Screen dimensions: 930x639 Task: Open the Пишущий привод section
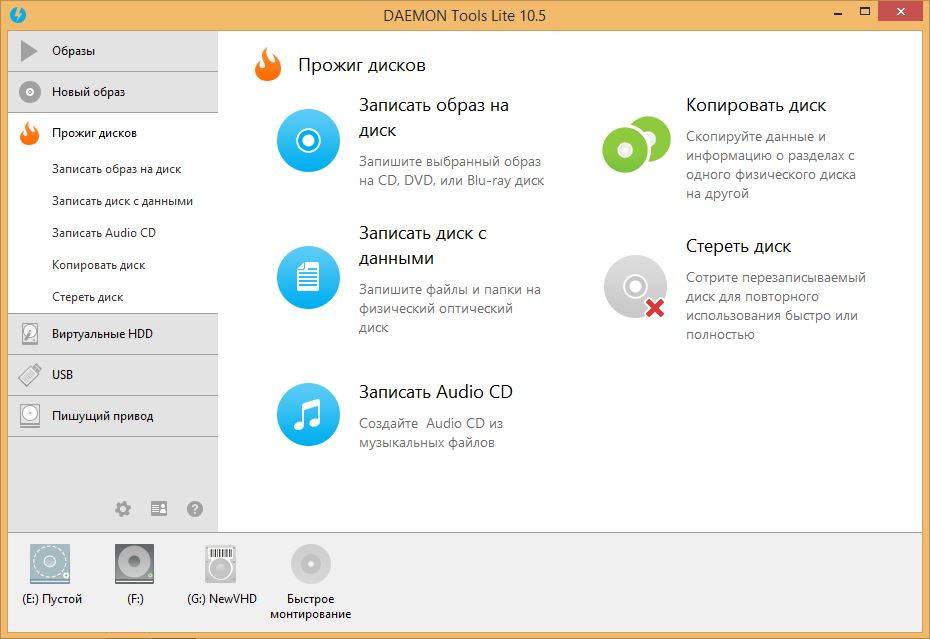click(x=113, y=416)
